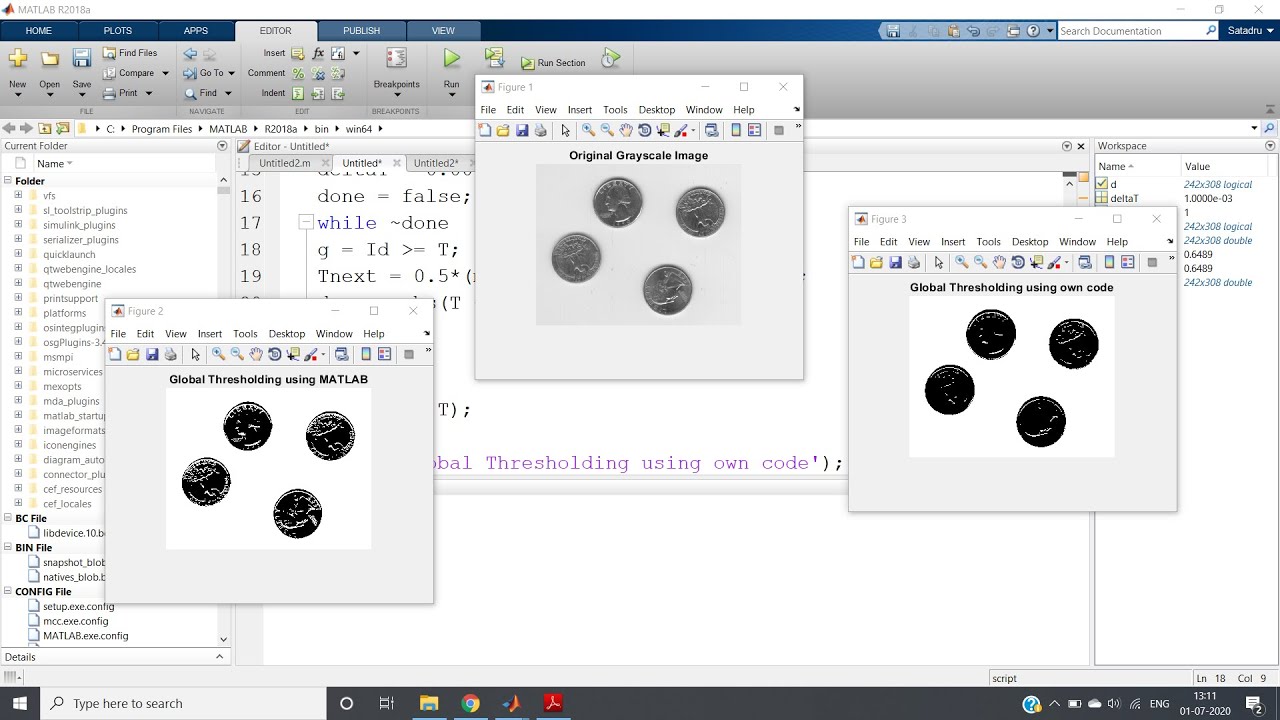The height and width of the screenshot is (720, 1280).
Task: Click the Comment percent icon in Edit group
Action: click(x=298, y=73)
